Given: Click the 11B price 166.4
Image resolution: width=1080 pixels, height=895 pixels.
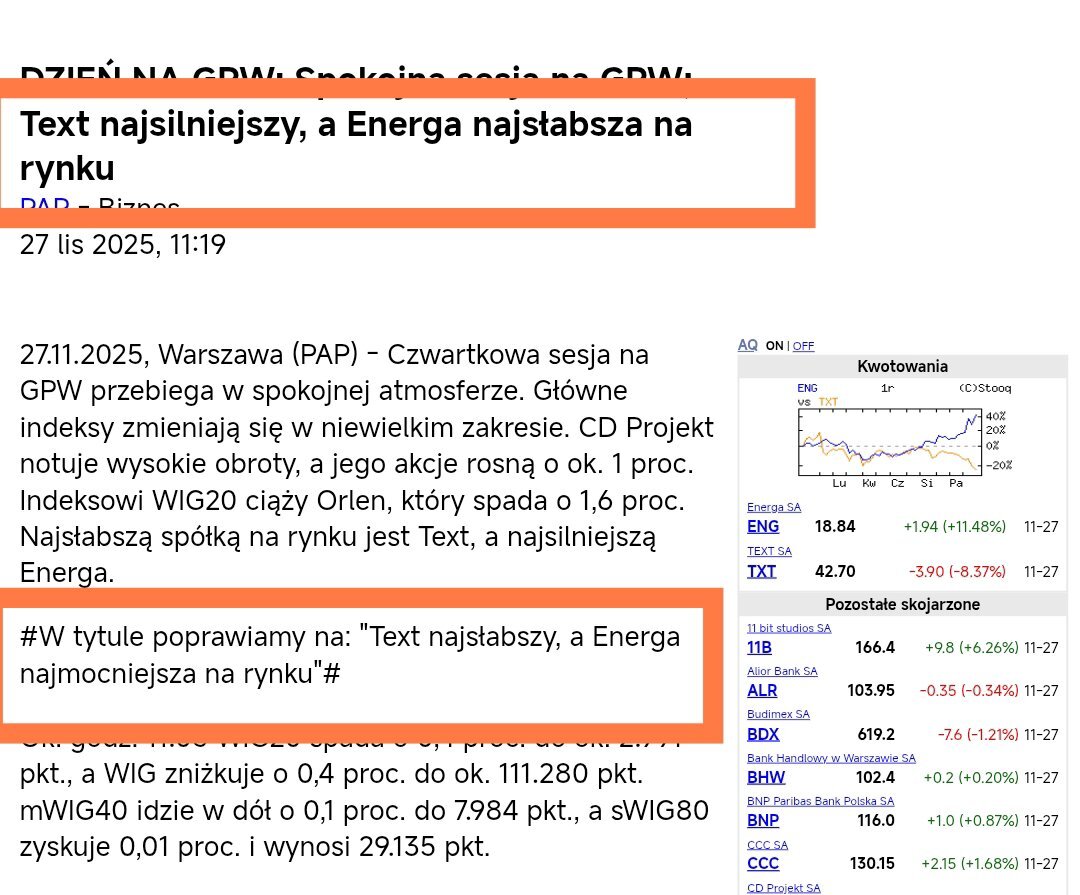Looking at the screenshot, I should click(875, 648).
